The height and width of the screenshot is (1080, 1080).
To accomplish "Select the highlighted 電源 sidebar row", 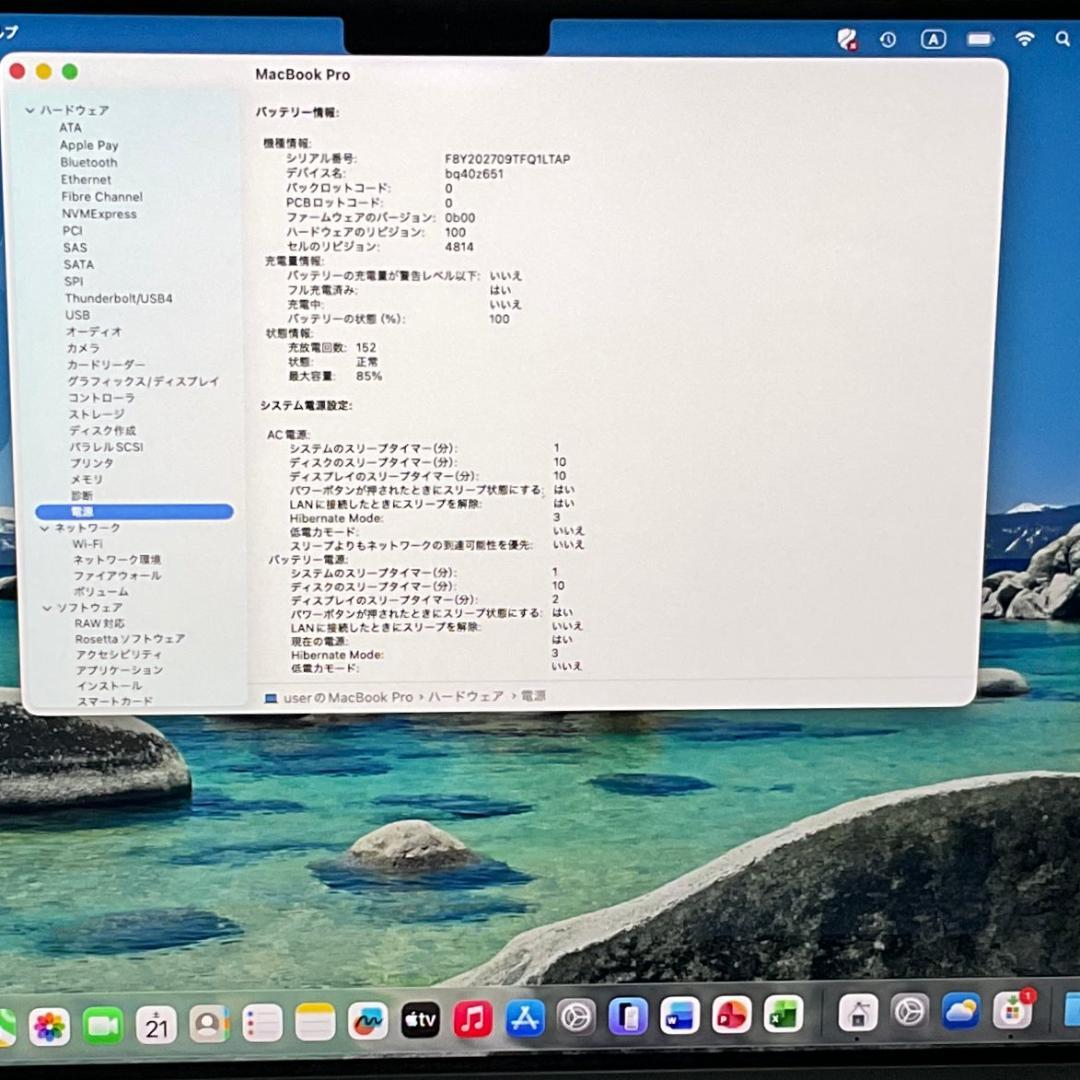I will click(134, 512).
